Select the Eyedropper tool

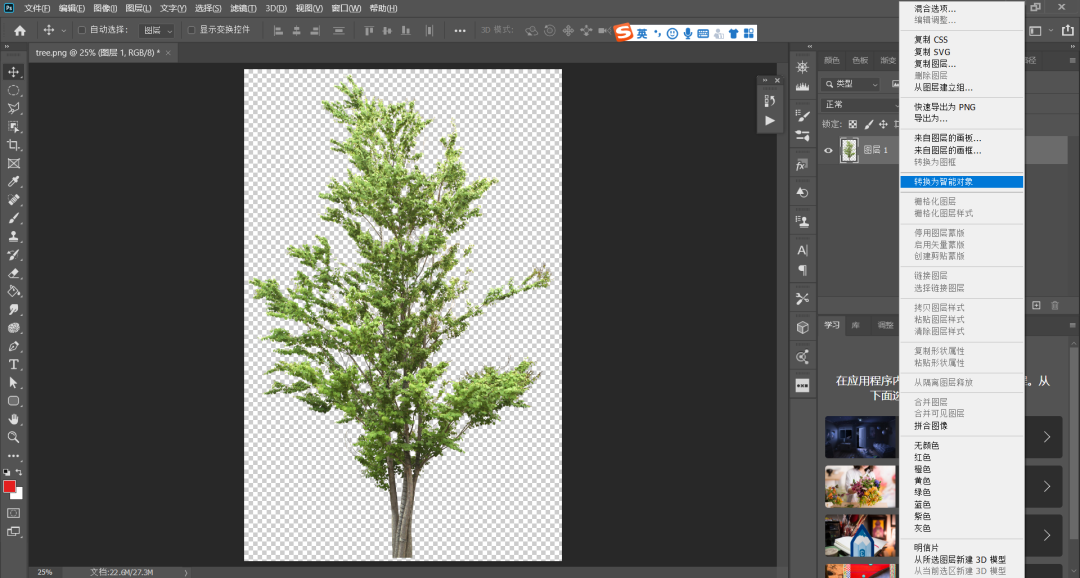coord(13,181)
